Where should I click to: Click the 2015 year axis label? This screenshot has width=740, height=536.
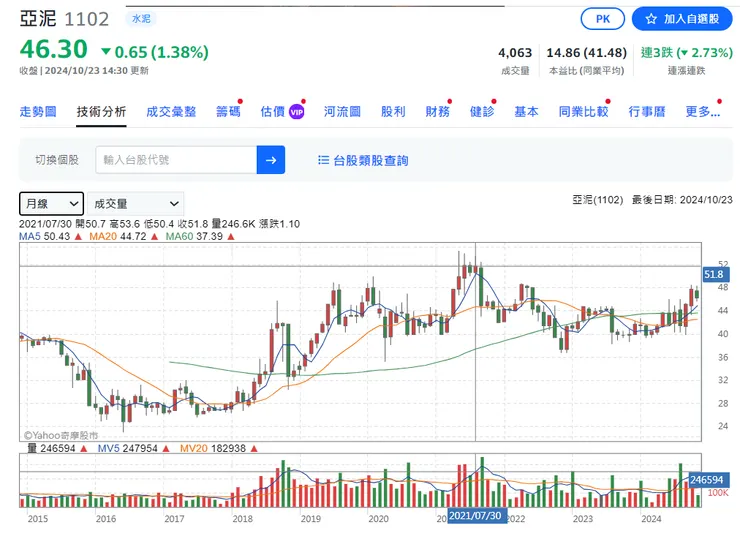point(38,519)
